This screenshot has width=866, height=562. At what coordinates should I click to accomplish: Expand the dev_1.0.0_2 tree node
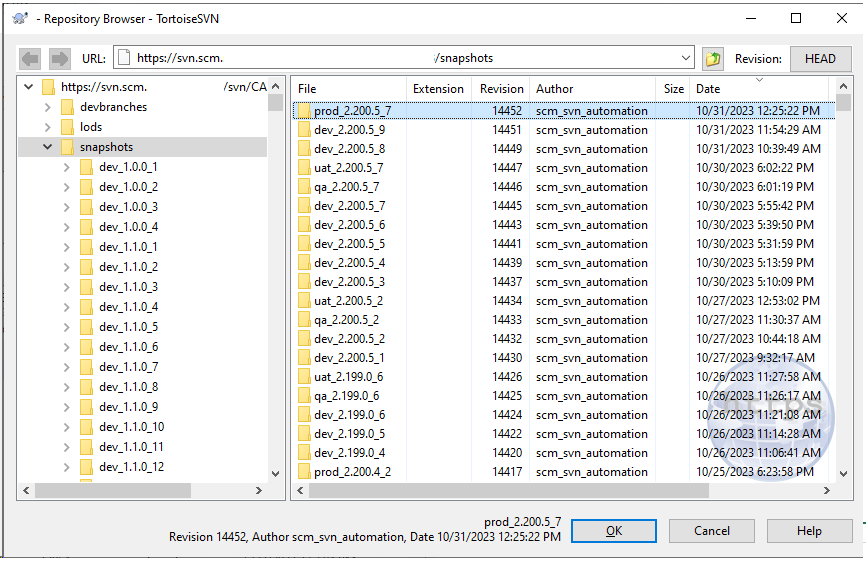[67, 187]
